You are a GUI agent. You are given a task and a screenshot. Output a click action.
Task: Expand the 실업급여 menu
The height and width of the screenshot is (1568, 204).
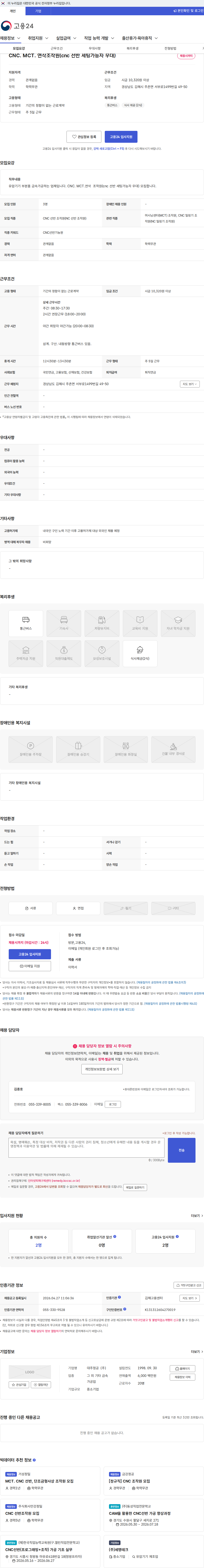click(x=66, y=38)
